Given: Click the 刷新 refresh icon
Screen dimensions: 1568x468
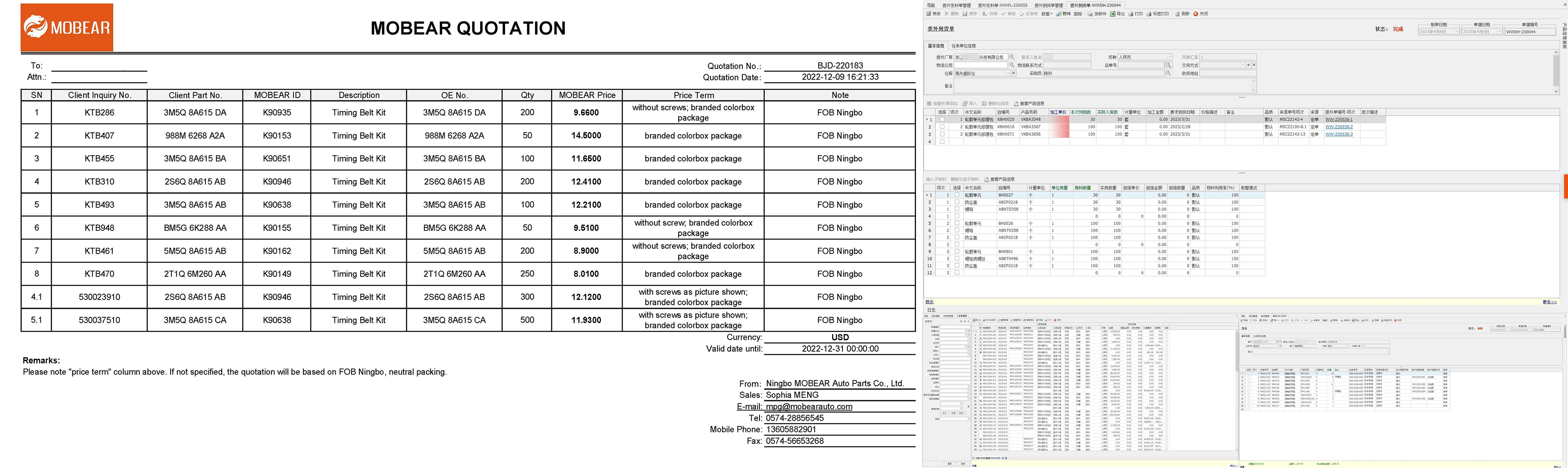Looking at the screenshot, I should click(x=1178, y=14).
